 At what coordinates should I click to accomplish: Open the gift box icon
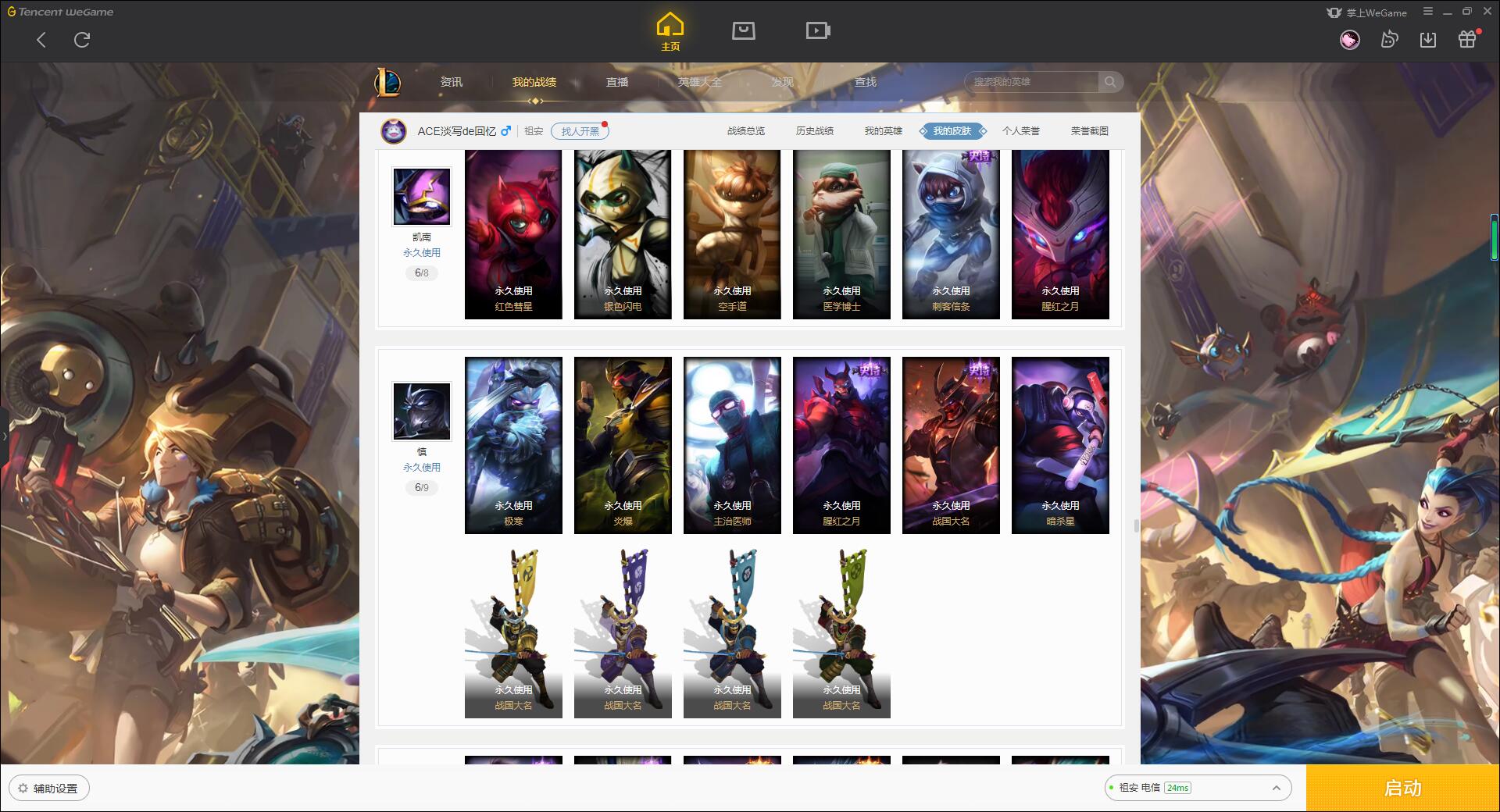(x=1467, y=40)
